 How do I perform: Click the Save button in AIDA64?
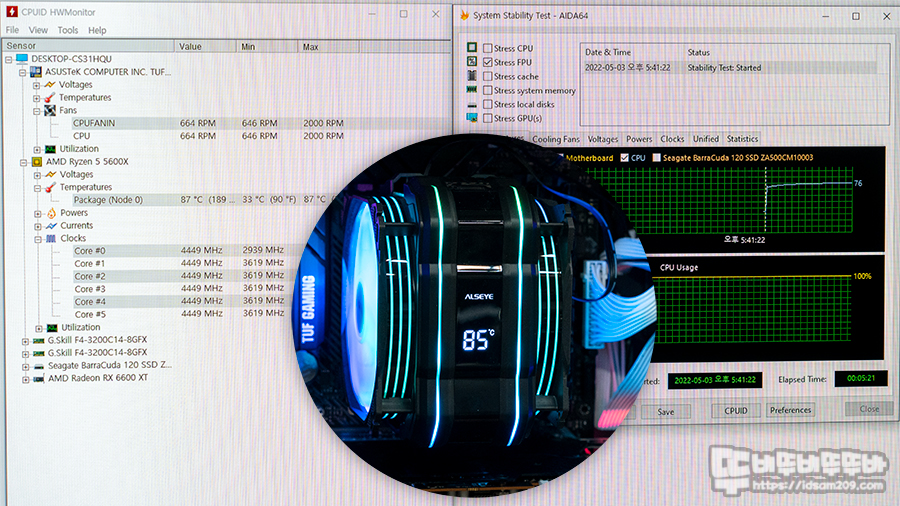pos(666,411)
